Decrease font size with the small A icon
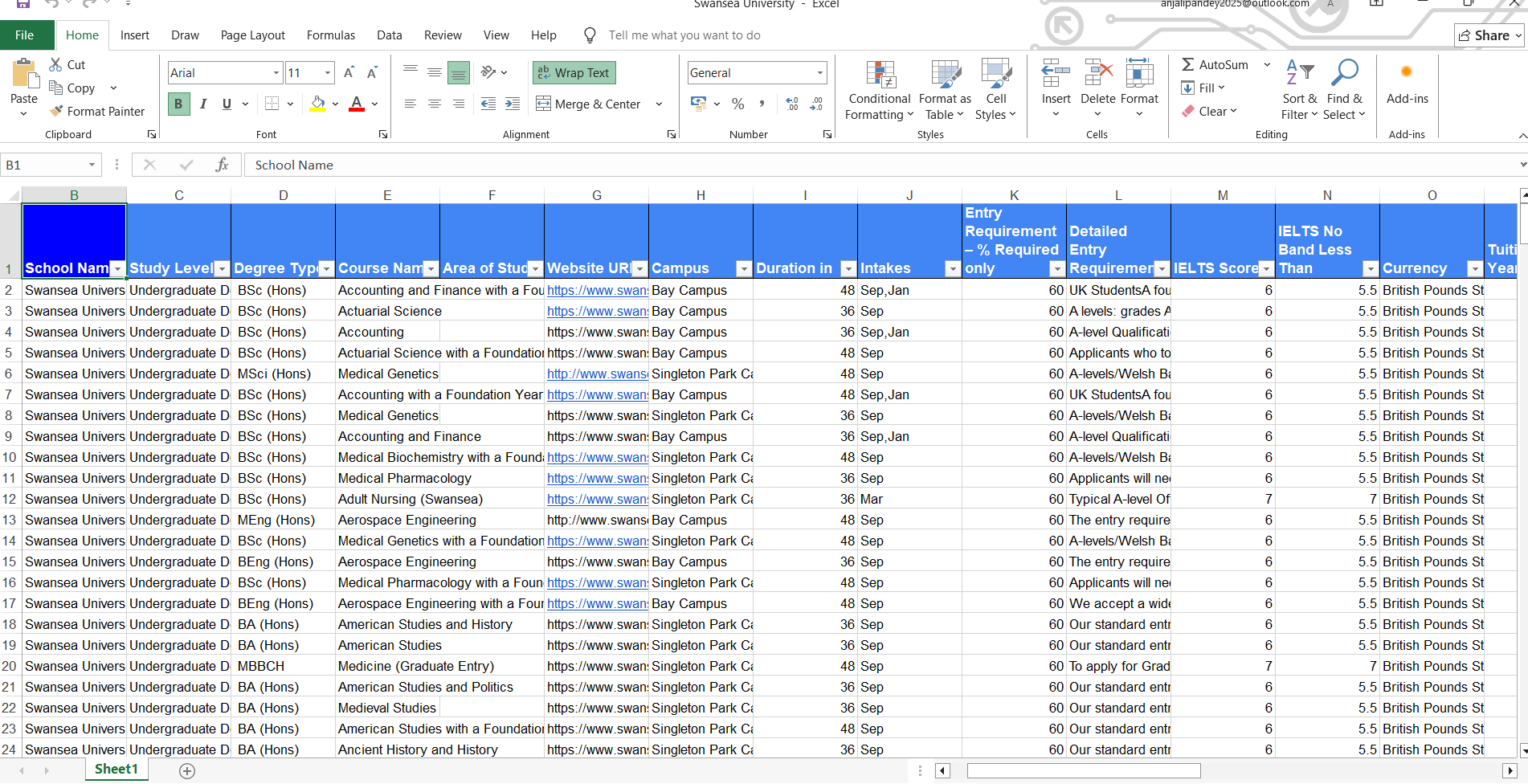This screenshot has width=1528, height=784. click(372, 73)
